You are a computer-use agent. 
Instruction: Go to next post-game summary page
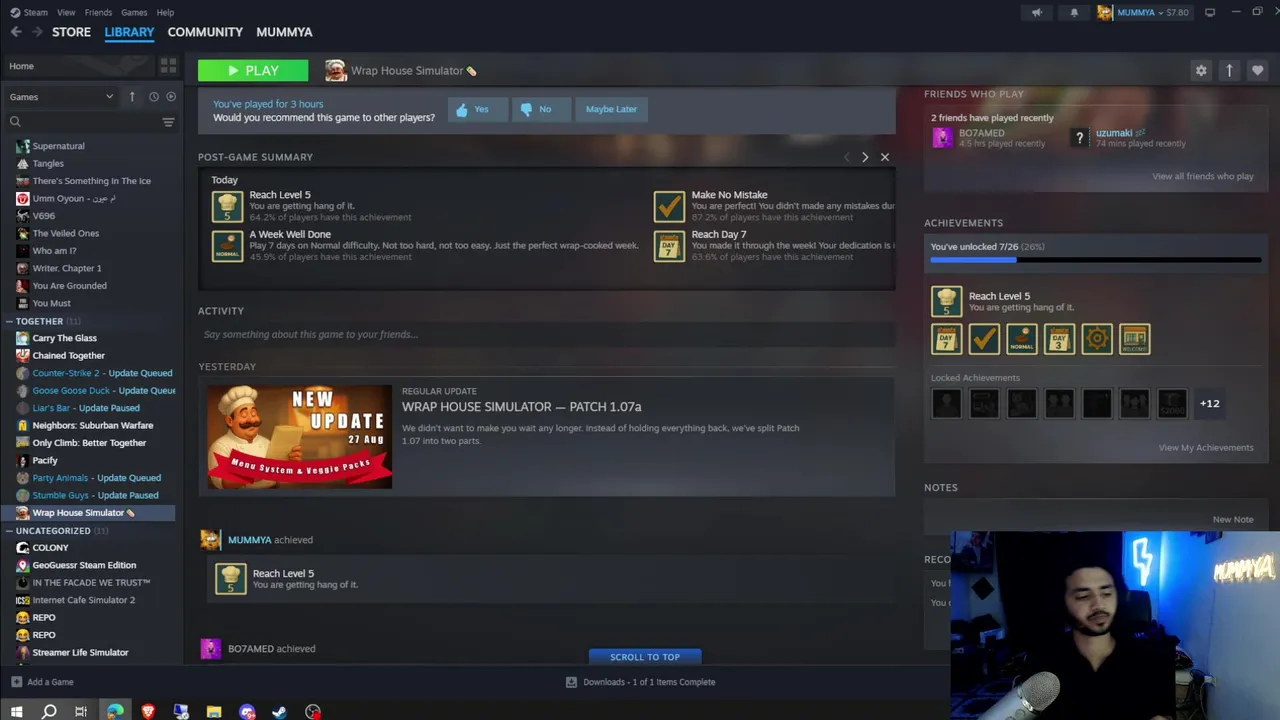pos(865,157)
